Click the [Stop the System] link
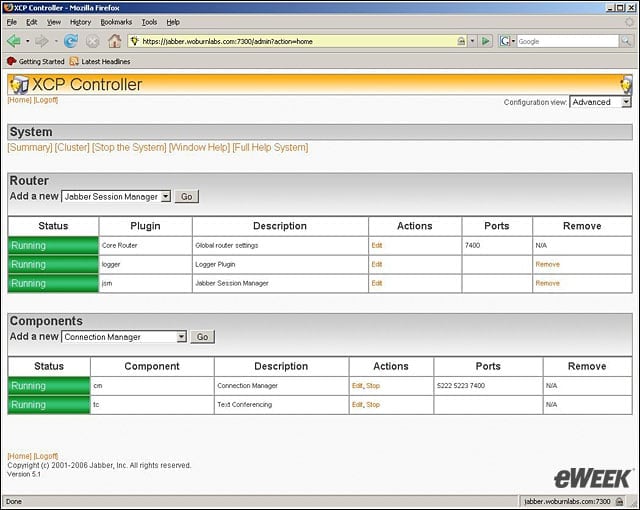640x510 pixels. tap(129, 147)
